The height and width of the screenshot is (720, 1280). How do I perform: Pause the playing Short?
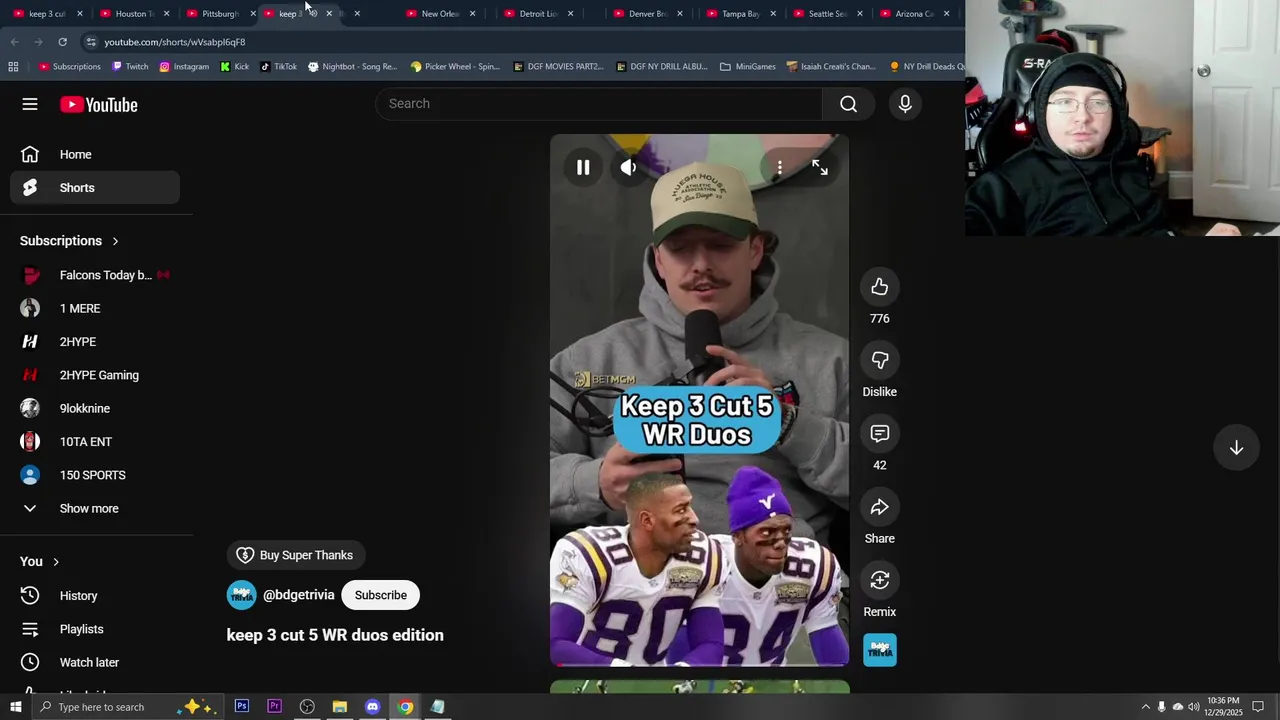pos(583,167)
